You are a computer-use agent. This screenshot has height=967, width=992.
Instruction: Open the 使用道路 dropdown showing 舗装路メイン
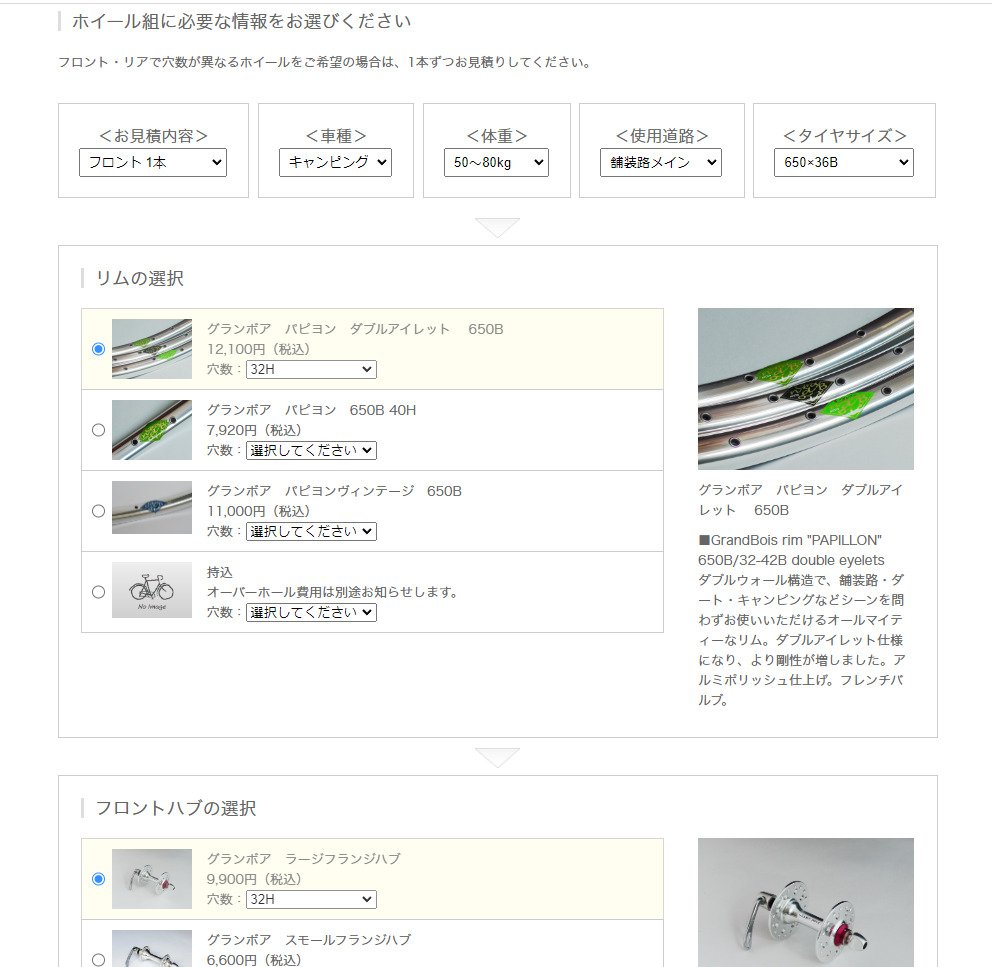(660, 163)
